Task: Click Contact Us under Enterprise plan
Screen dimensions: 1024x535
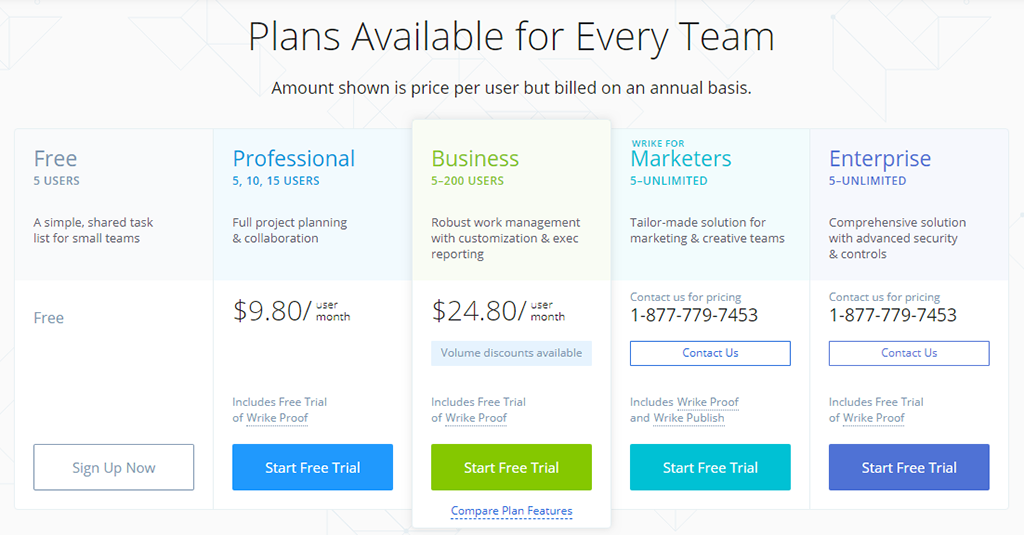Action: click(x=909, y=353)
